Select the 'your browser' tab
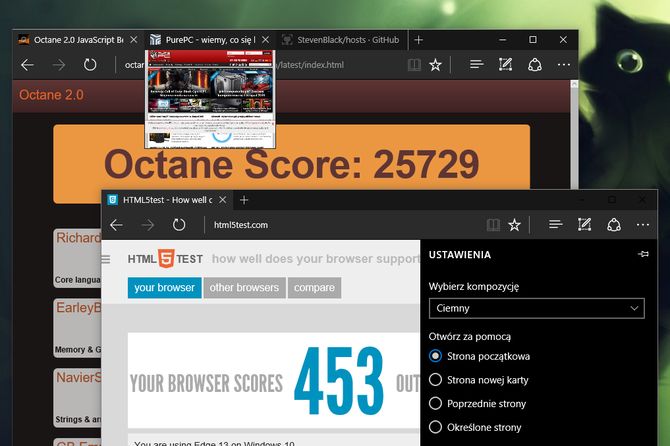The width and height of the screenshot is (670, 446). click(x=165, y=288)
